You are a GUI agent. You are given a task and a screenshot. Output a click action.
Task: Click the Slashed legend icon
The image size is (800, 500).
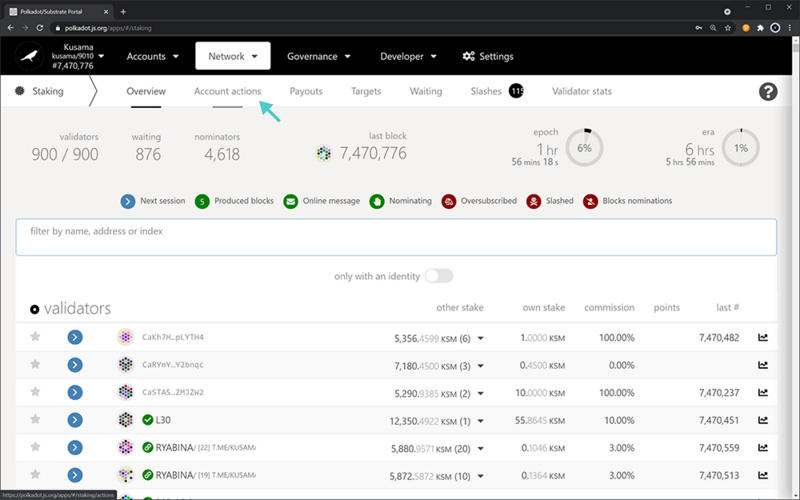click(534, 202)
